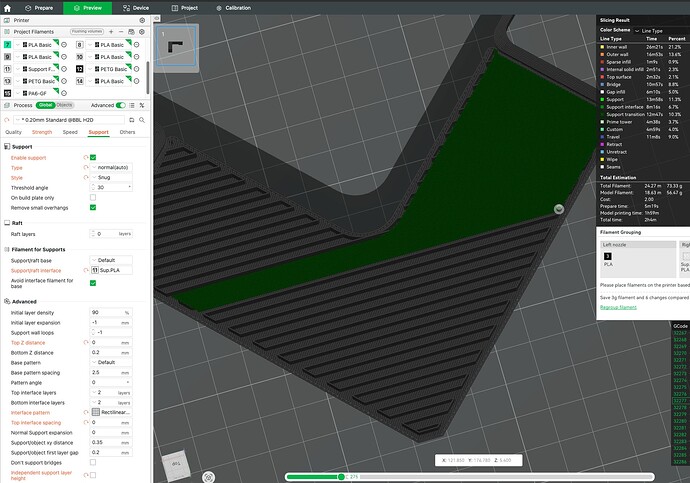
Task: Remove last project filament with minus icon
Action: click(x=121, y=32)
